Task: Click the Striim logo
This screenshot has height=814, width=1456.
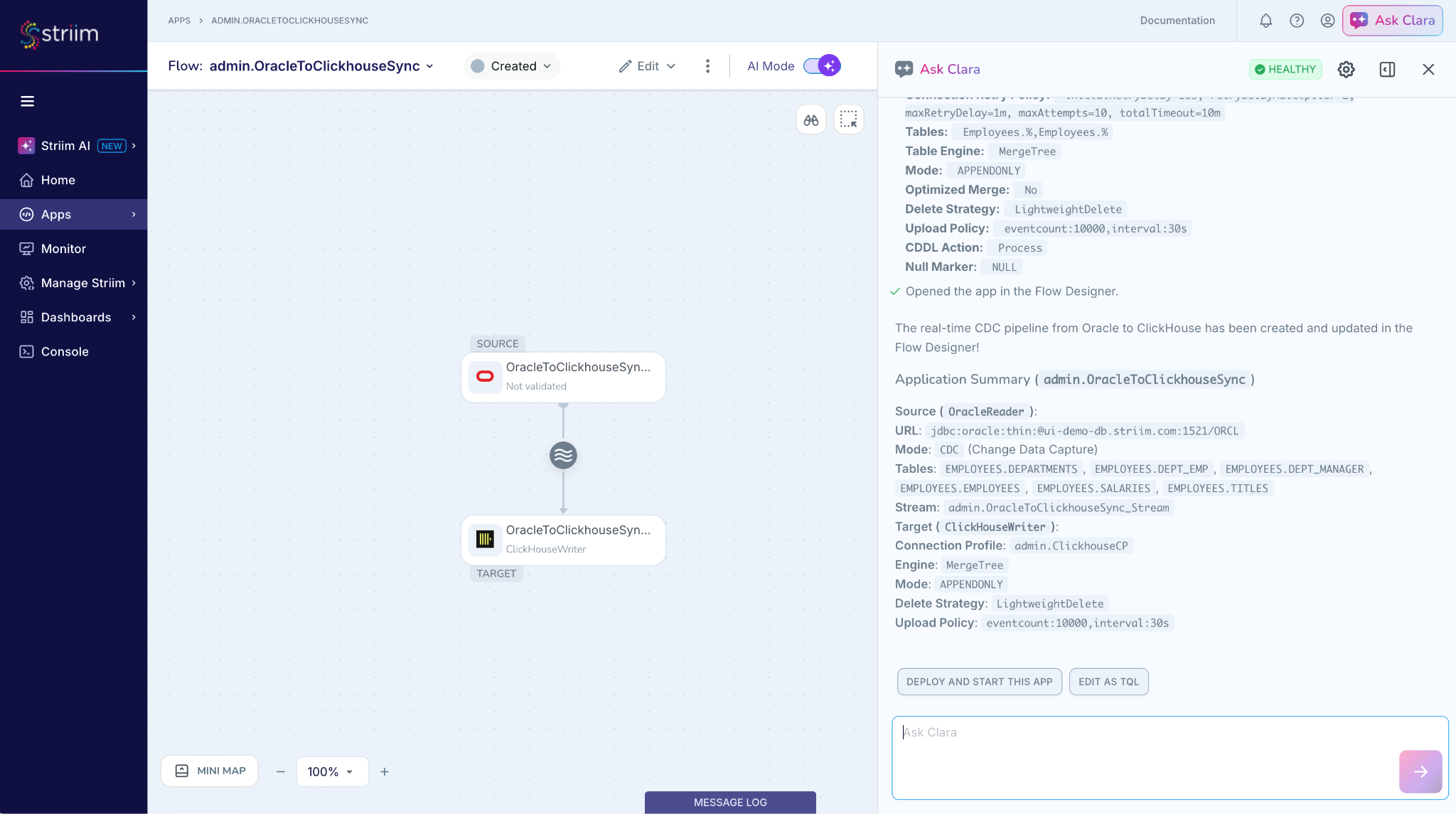Action: pos(60,33)
